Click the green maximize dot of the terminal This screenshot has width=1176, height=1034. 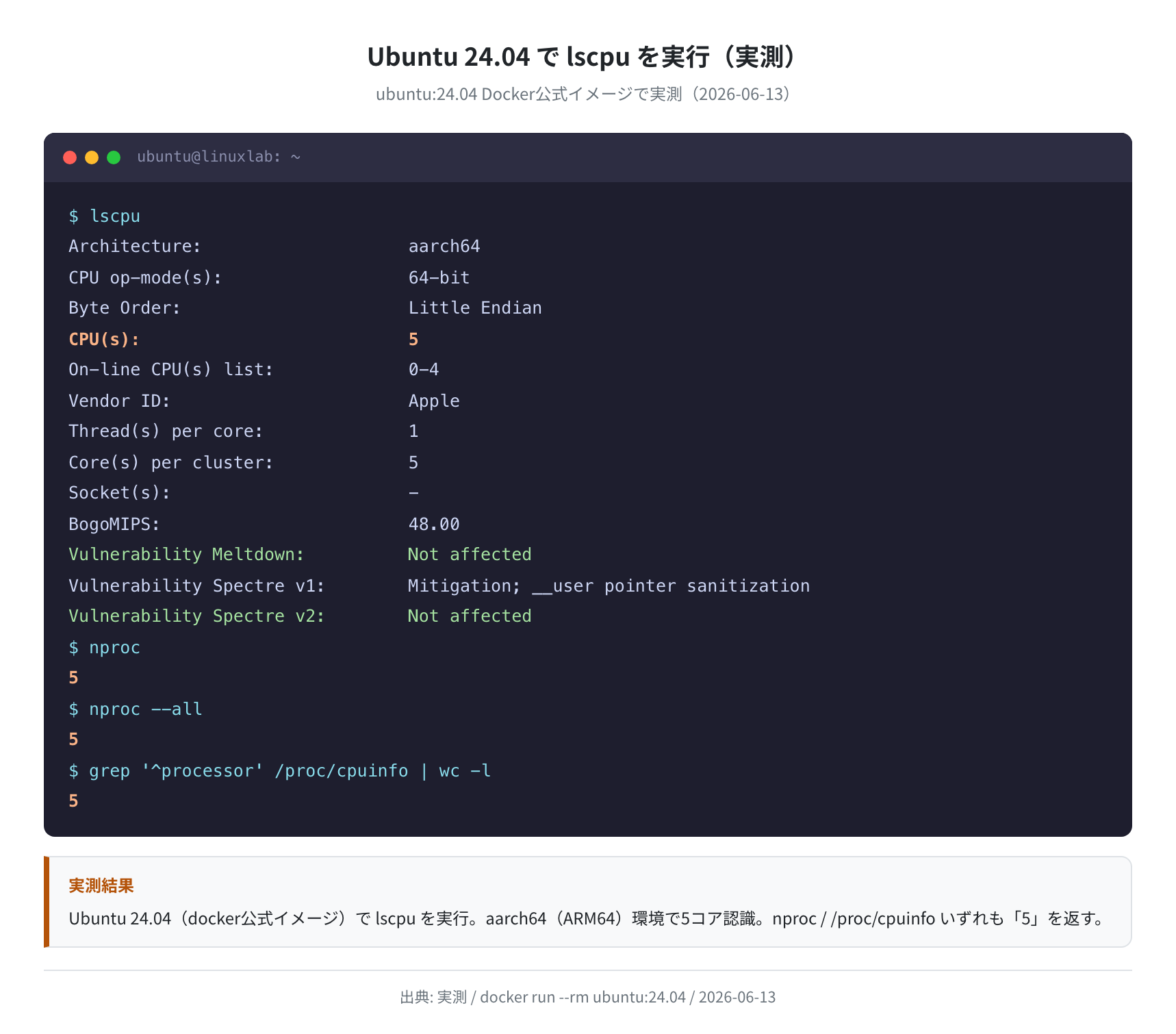click(114, 157)
